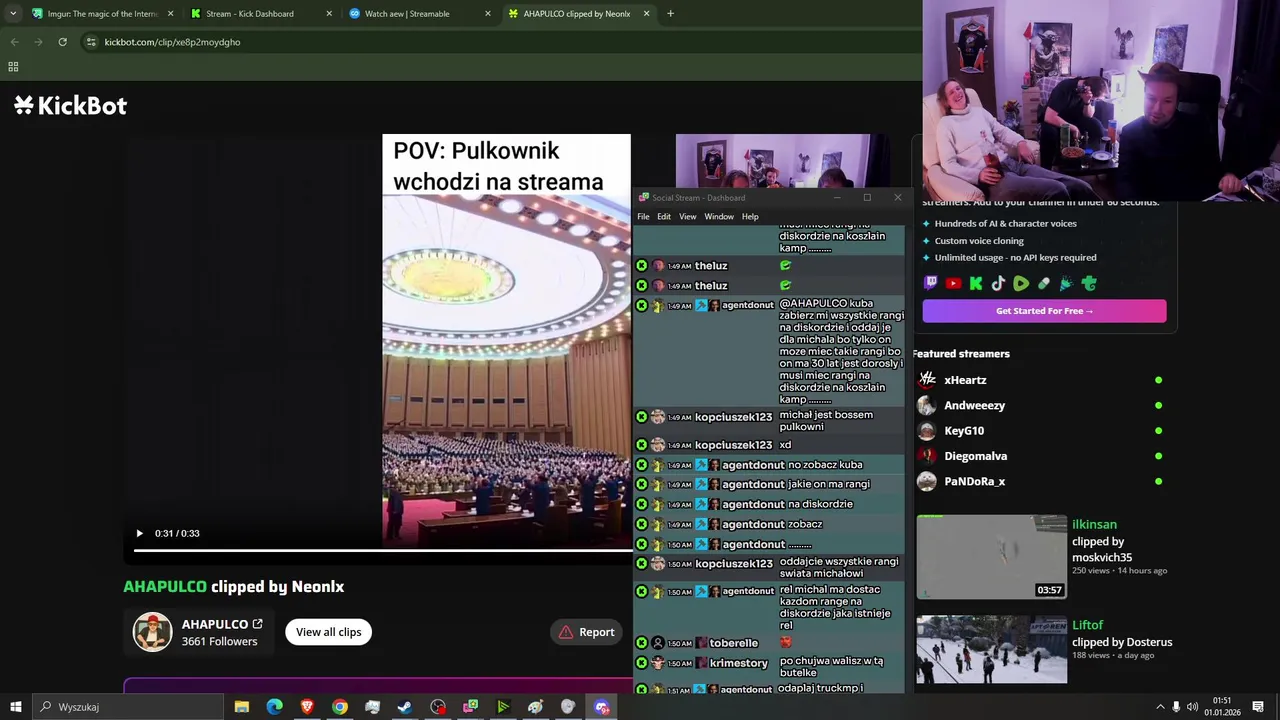
Task: Open Edit menu in Social Stream
Action: [x=664, y=217]
